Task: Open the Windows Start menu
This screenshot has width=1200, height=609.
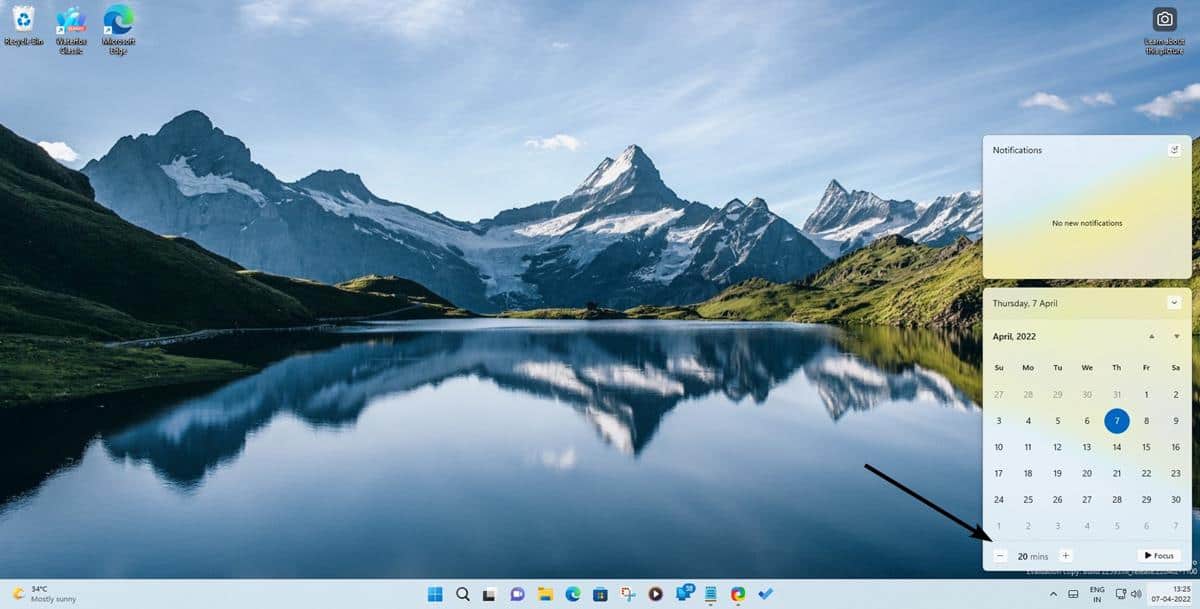Action: [x=435, y=594]
